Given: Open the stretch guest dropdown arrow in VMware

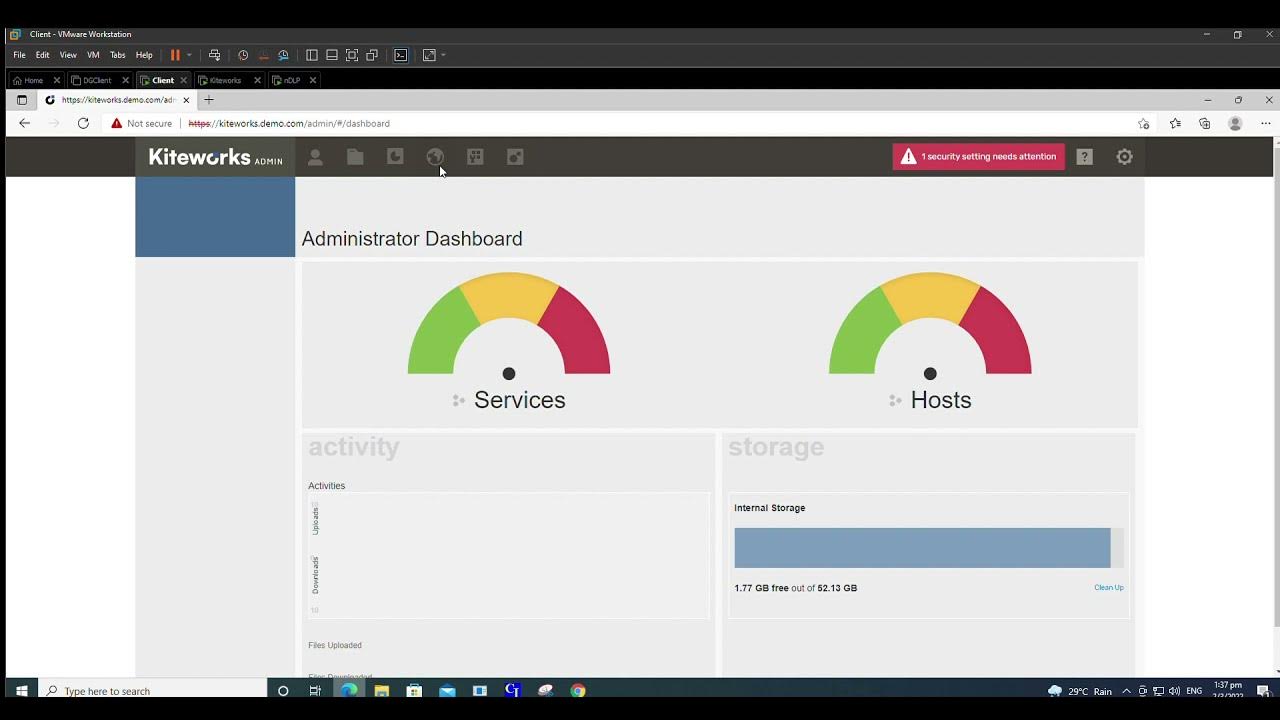Looking at the screenshot, I should (443, 55).
